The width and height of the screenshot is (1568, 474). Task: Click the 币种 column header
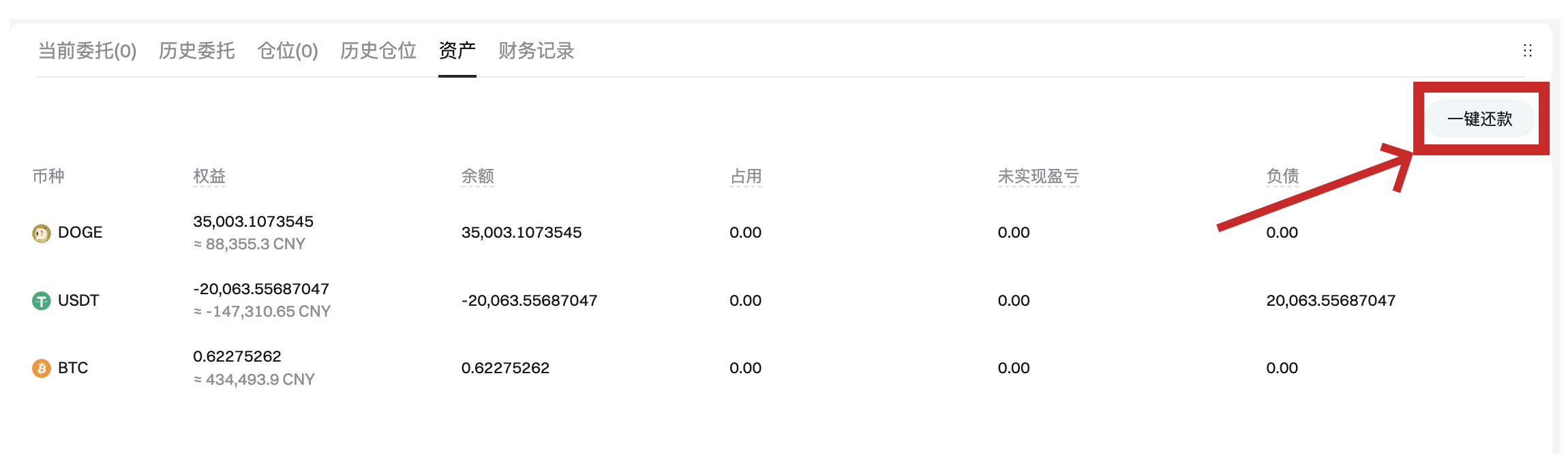48,176
